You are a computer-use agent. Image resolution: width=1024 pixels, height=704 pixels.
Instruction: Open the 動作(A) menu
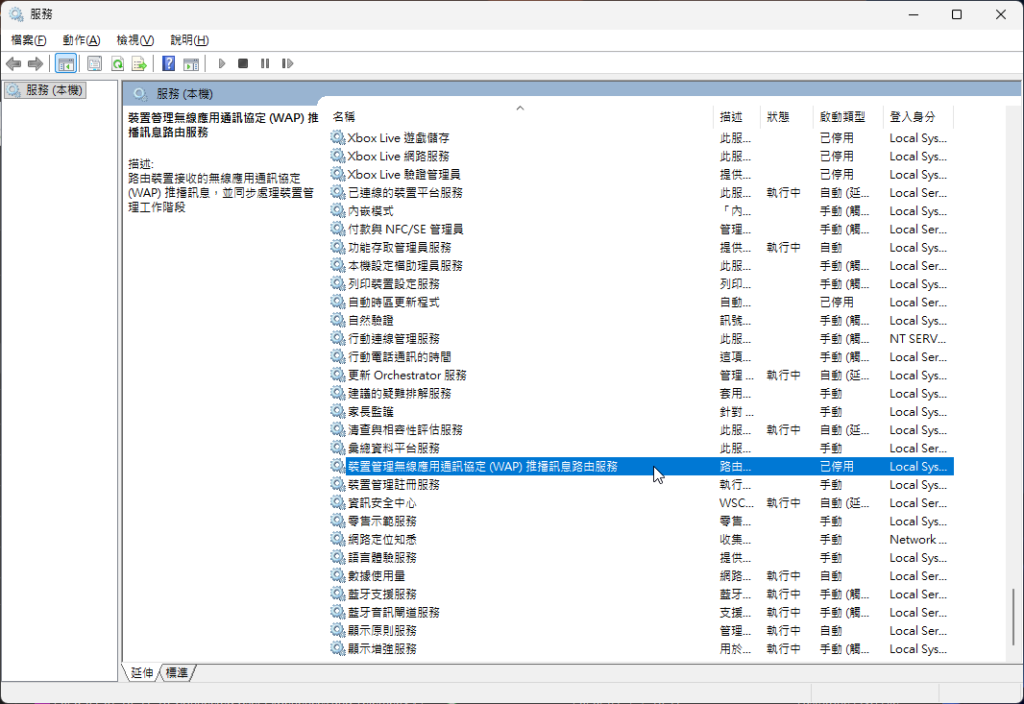coord(81,40)
